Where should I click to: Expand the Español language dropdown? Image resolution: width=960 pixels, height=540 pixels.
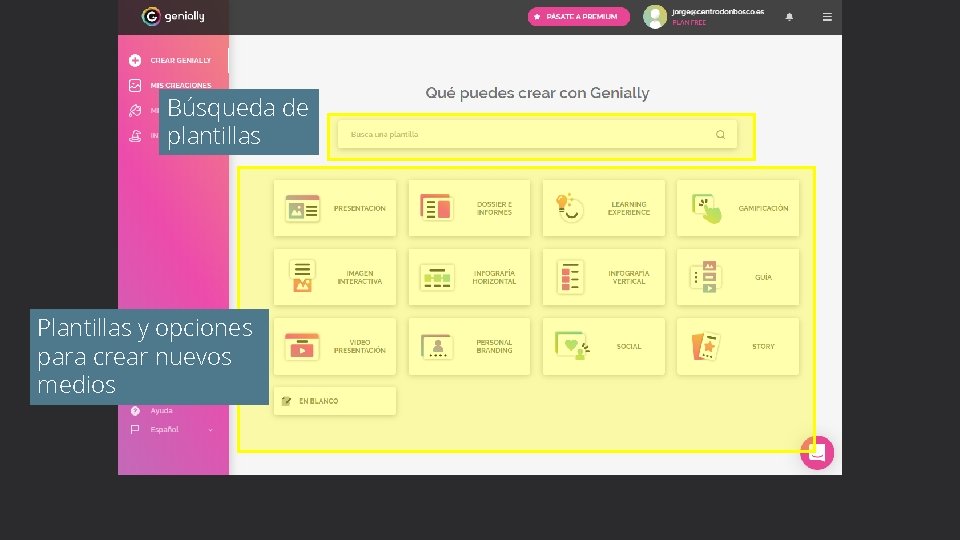173,430
